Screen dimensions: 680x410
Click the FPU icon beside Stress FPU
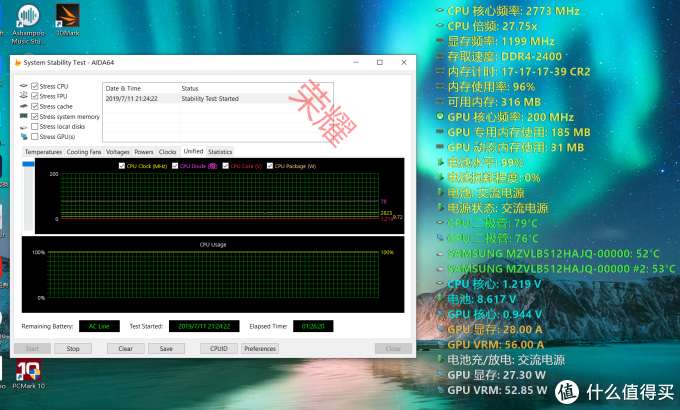point(23,96)
